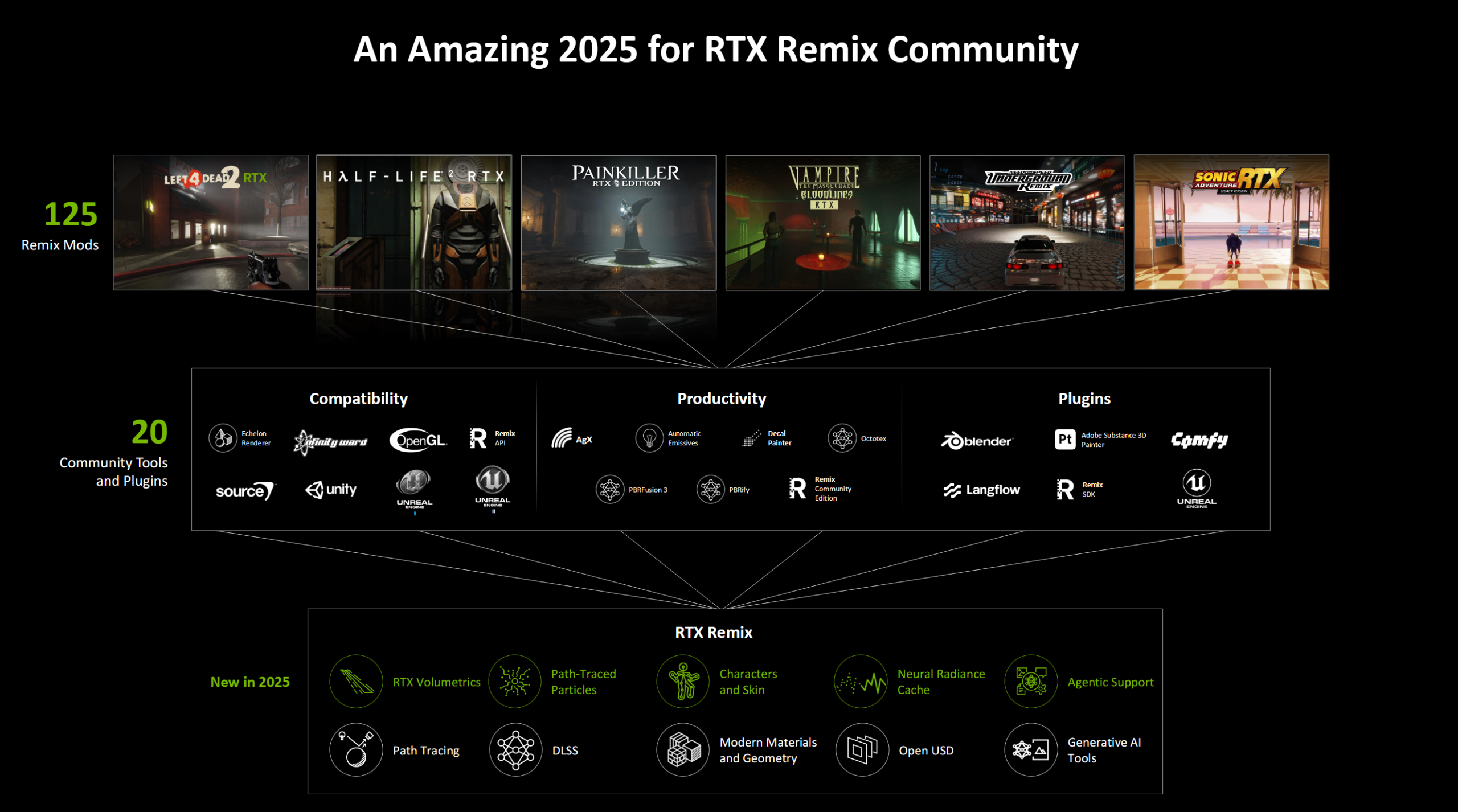The height and width of the screenshot is (812, 1458).
Task: Click the Langflow logo
Action: coord(981,490)
